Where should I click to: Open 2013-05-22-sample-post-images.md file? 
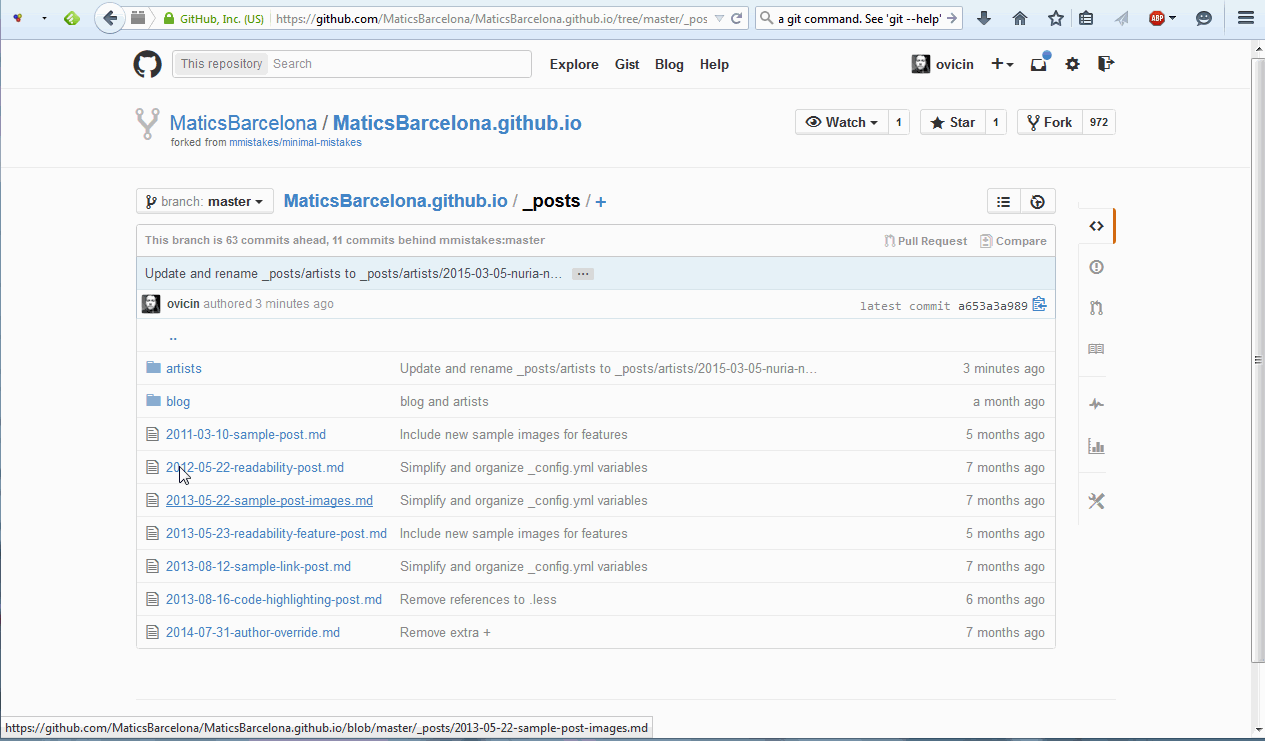pyautogui.click(x=269, y=501)
